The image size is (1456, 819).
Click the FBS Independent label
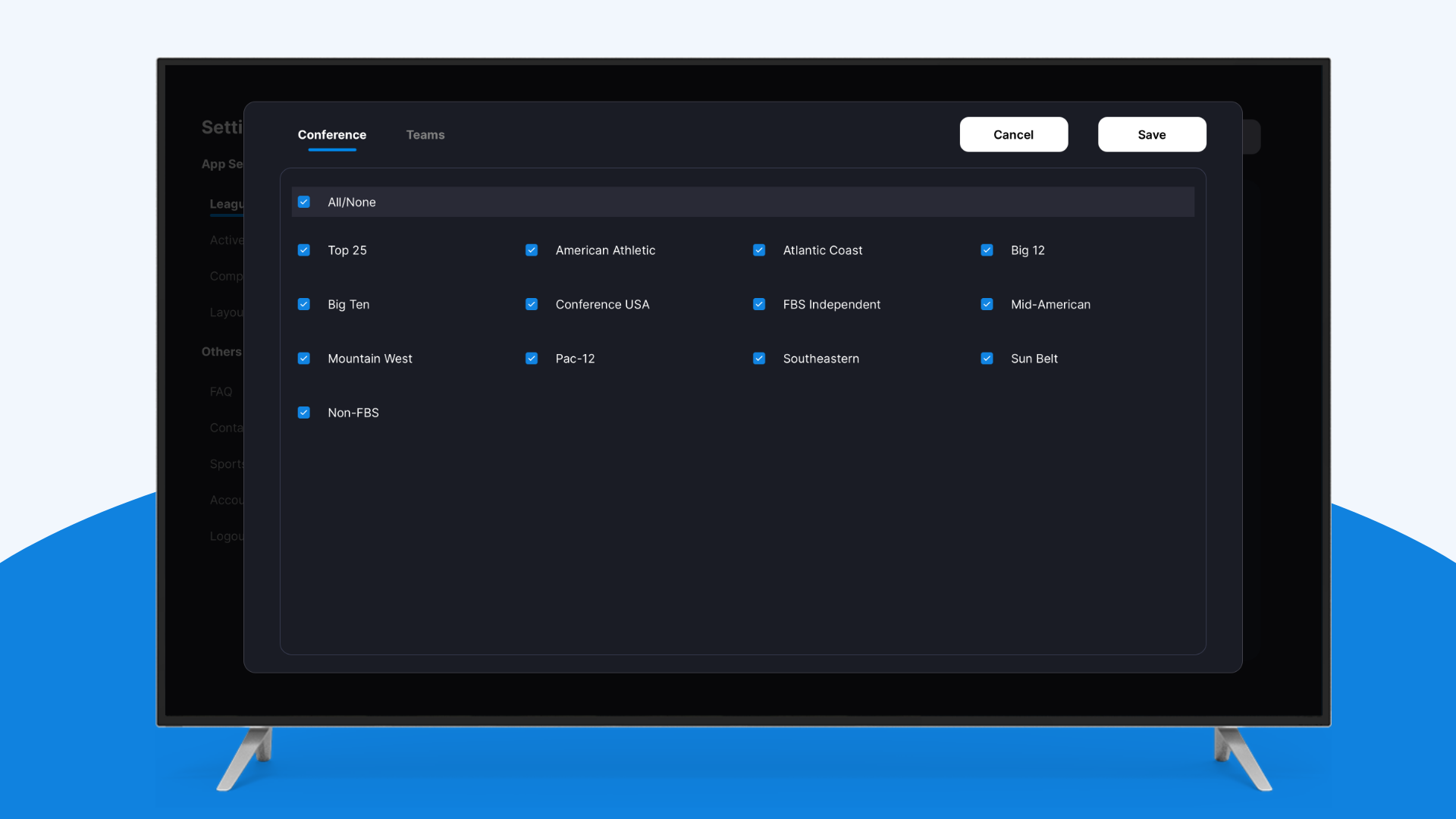(x=832, y=304)
